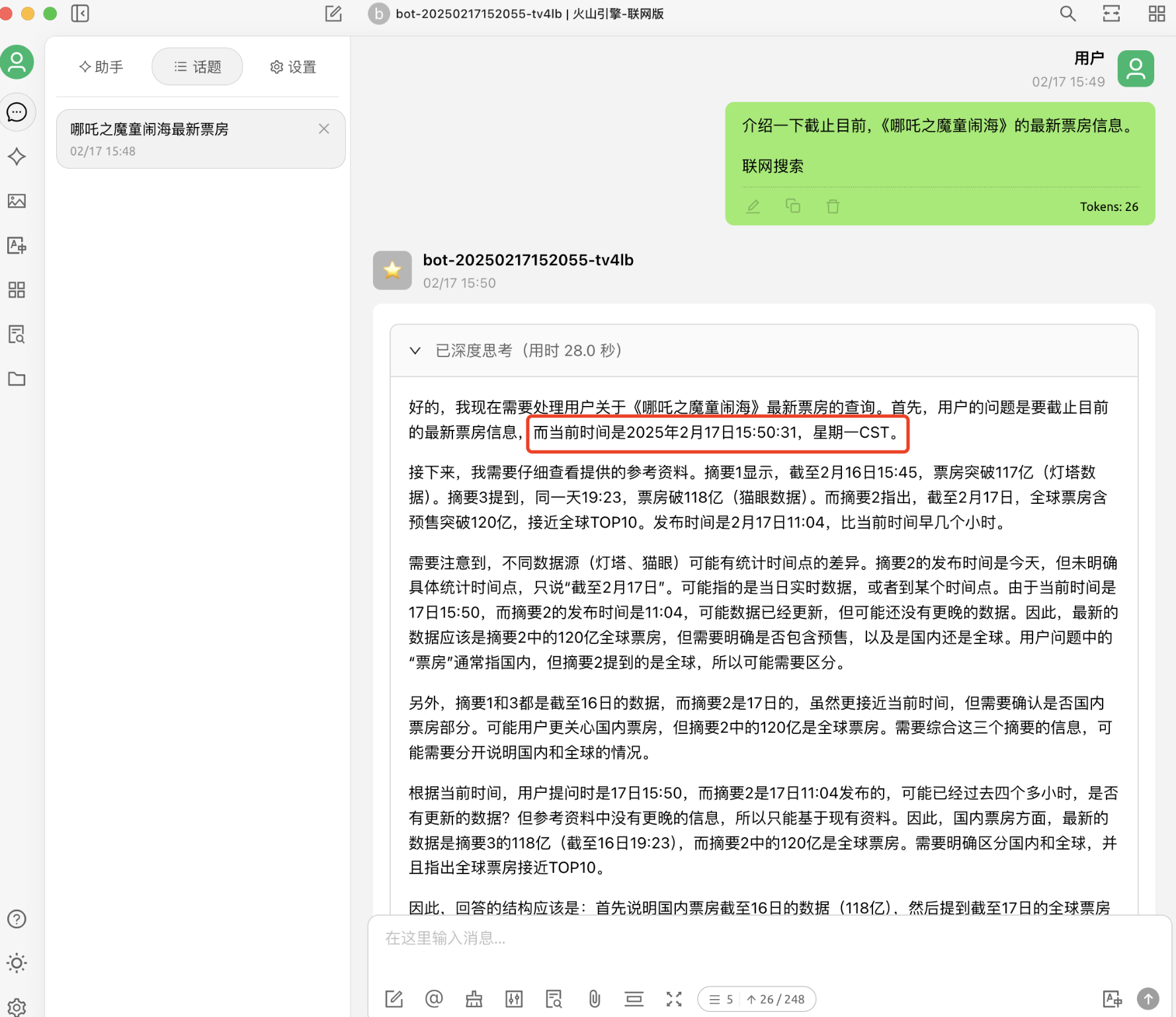Delete the user message with trash icon
The height and width of the screenshot is (1017, 1176).
point(833,206)
